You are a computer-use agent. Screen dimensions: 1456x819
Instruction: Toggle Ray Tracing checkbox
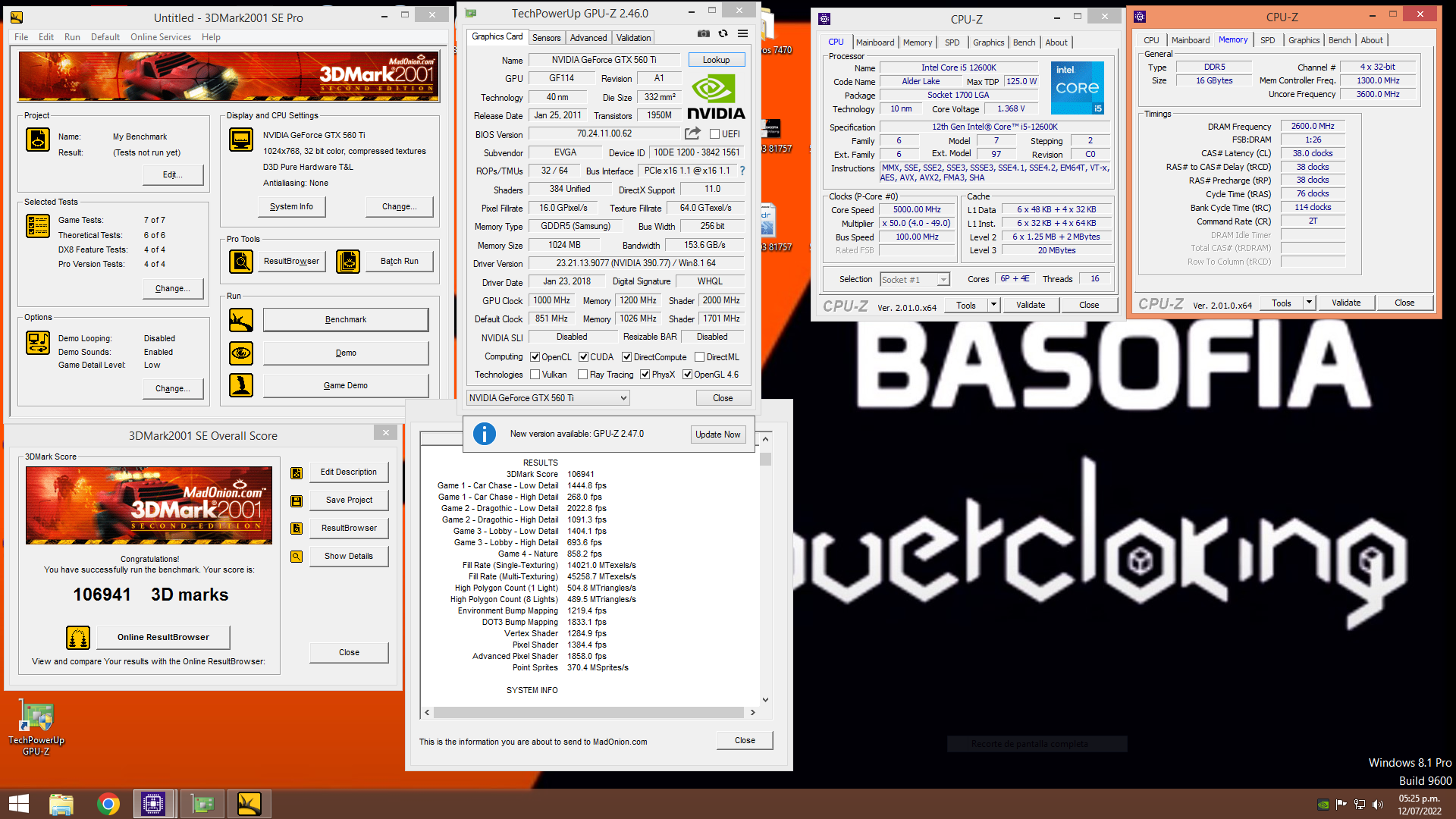pyautogui.click(x=582, y=375)
